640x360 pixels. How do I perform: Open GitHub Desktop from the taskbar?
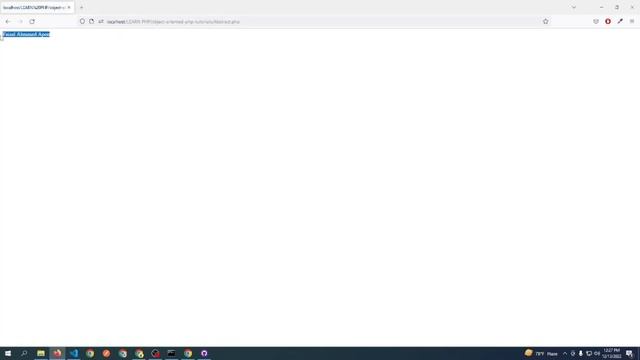point(204,353)
